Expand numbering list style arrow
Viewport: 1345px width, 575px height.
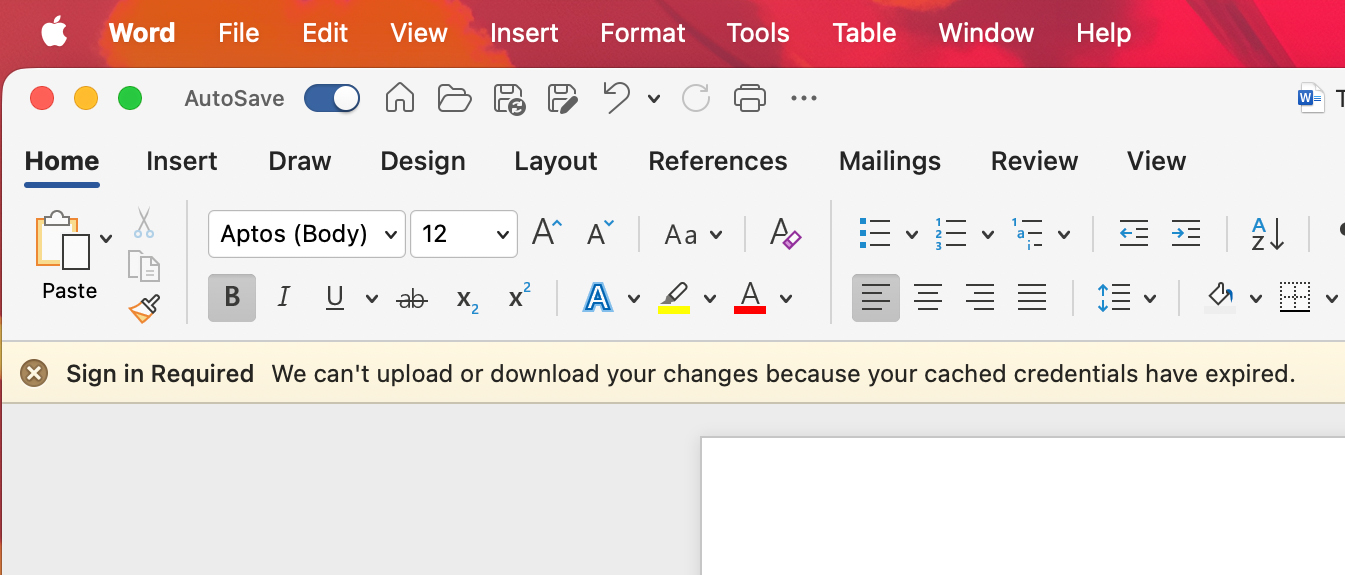988,235
